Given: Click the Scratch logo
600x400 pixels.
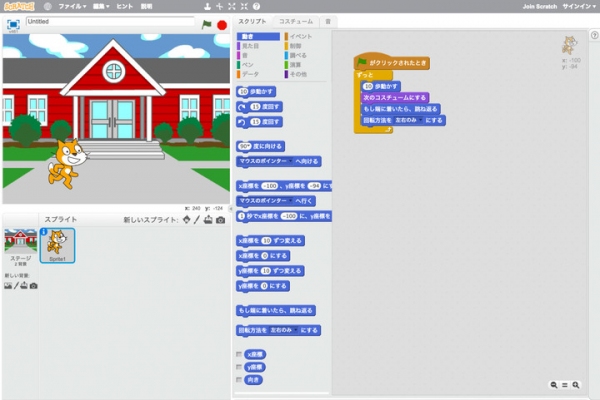Looking at the screenshot, I should pyautogui.click(x=19, y=6).
